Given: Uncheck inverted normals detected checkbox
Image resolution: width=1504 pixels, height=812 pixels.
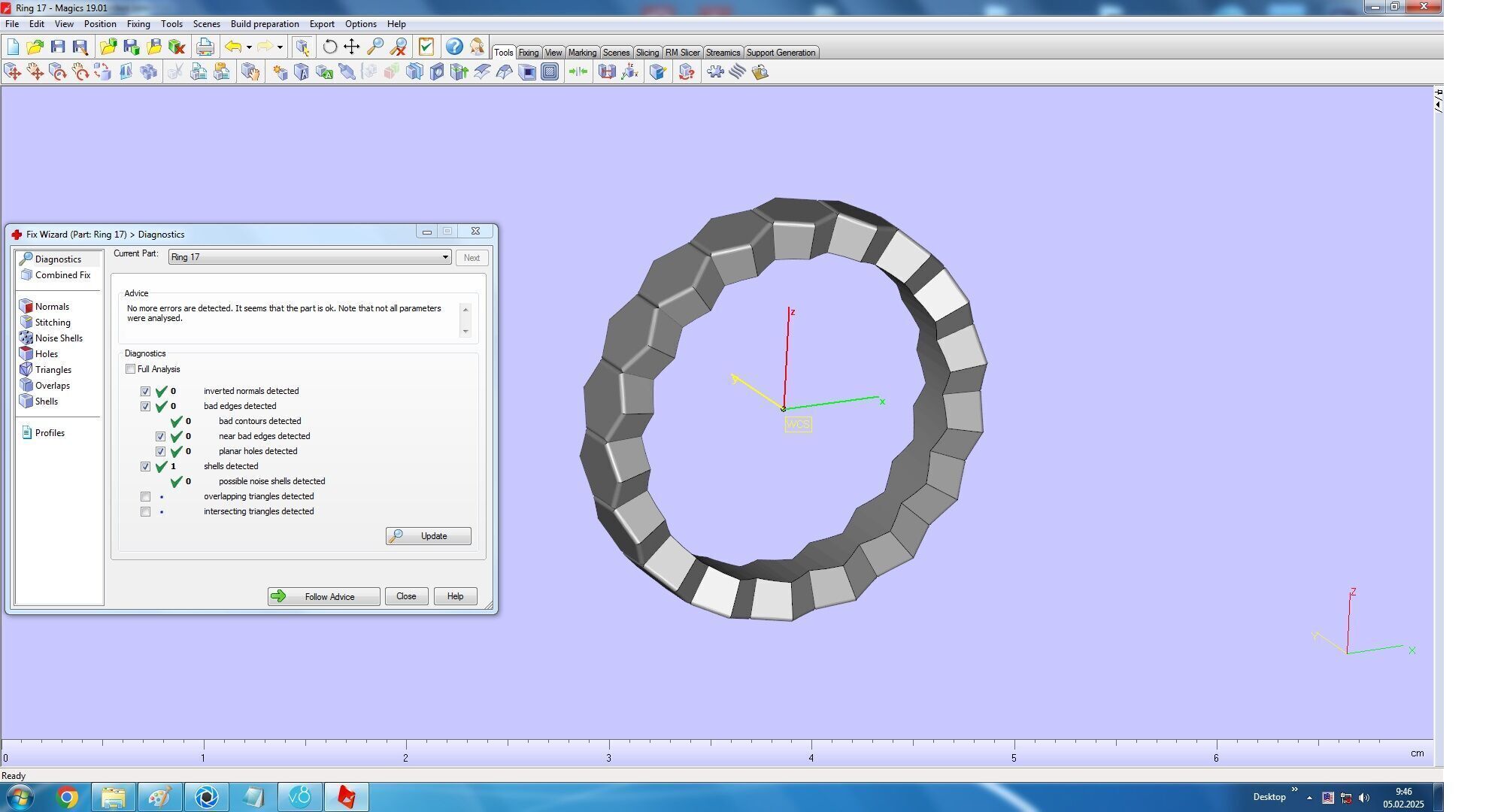Looking at the screenshot, I should [x=145, y=391].
